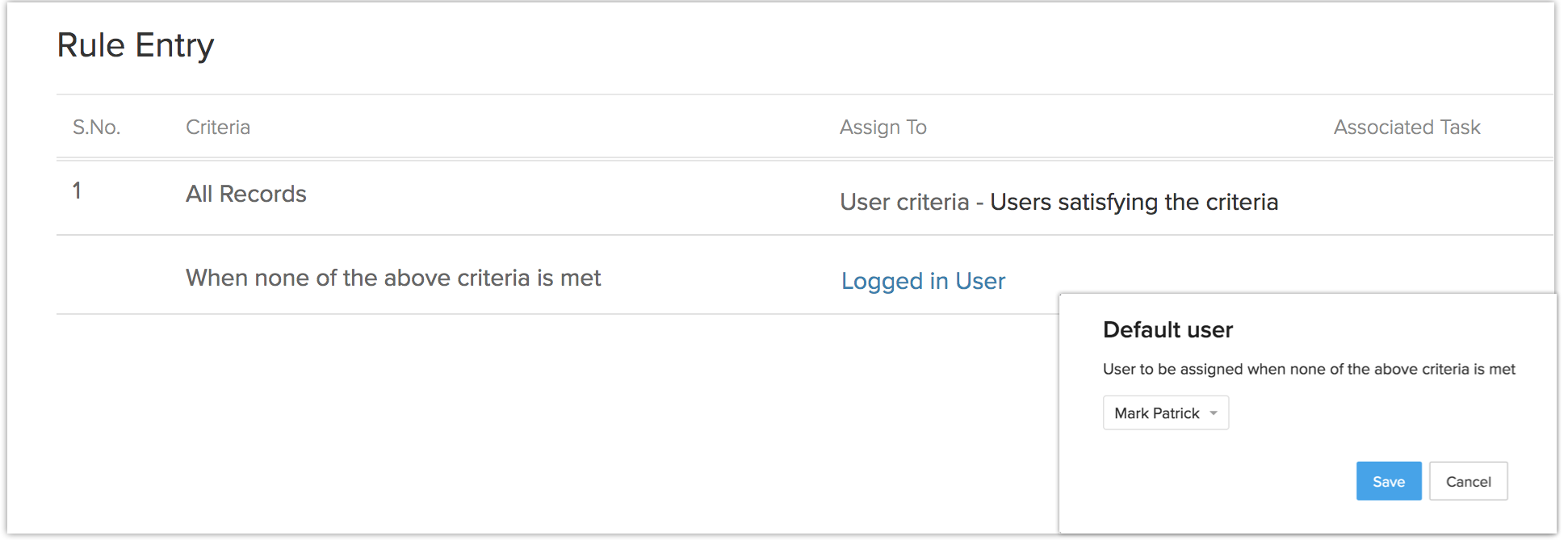Click the caret arrow beside Mark Patrick
Viewport: 1568px width, 540px height.
point(1214,413)
